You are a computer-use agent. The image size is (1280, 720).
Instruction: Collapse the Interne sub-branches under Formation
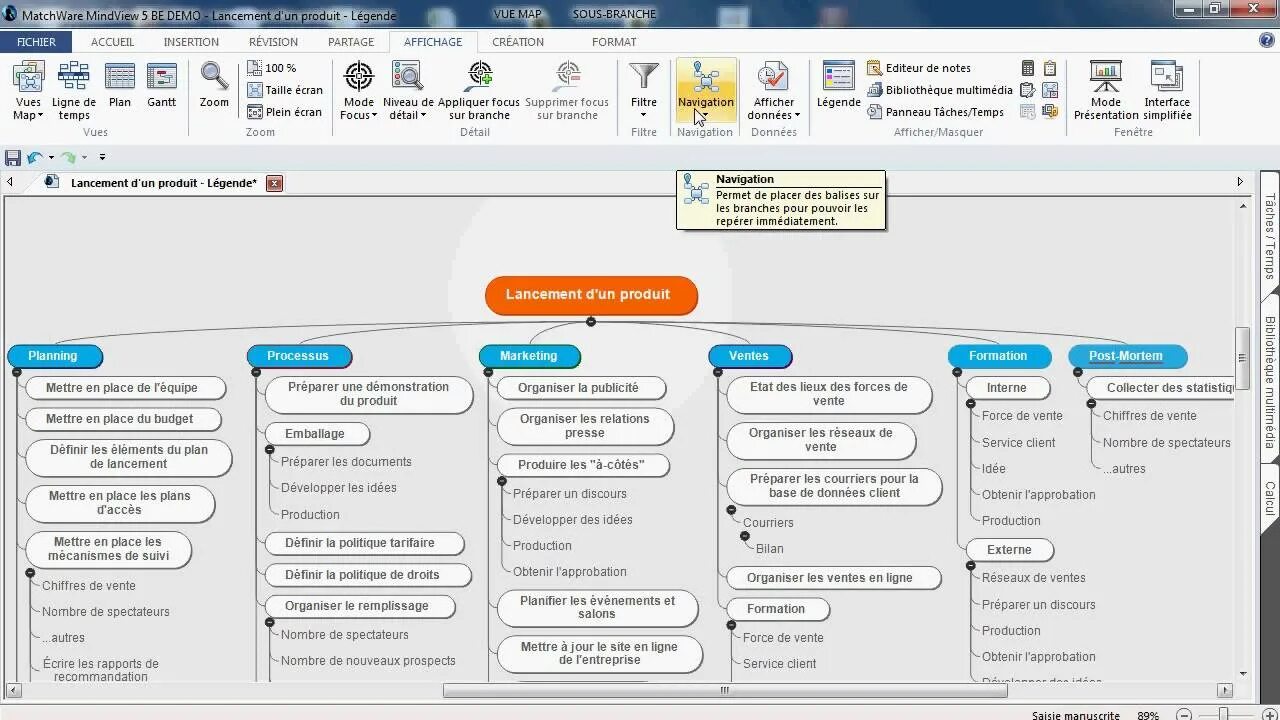(971, 404)
